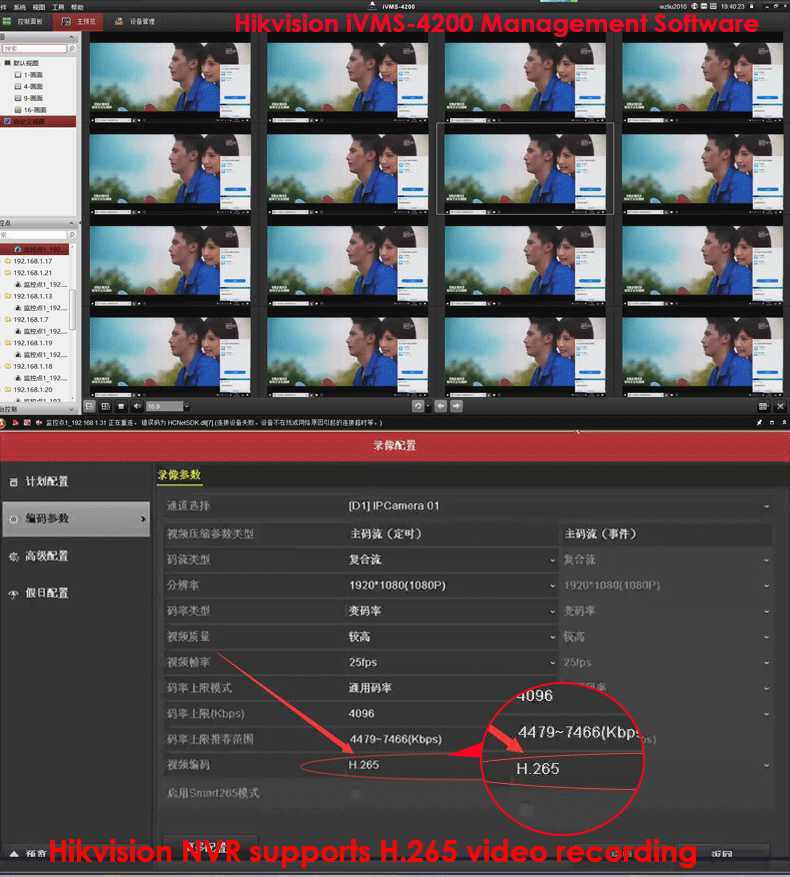This screenshot has width=790, height=877.
Task: Click the pin icon on the status bar
Action: [x=759, y=423]
